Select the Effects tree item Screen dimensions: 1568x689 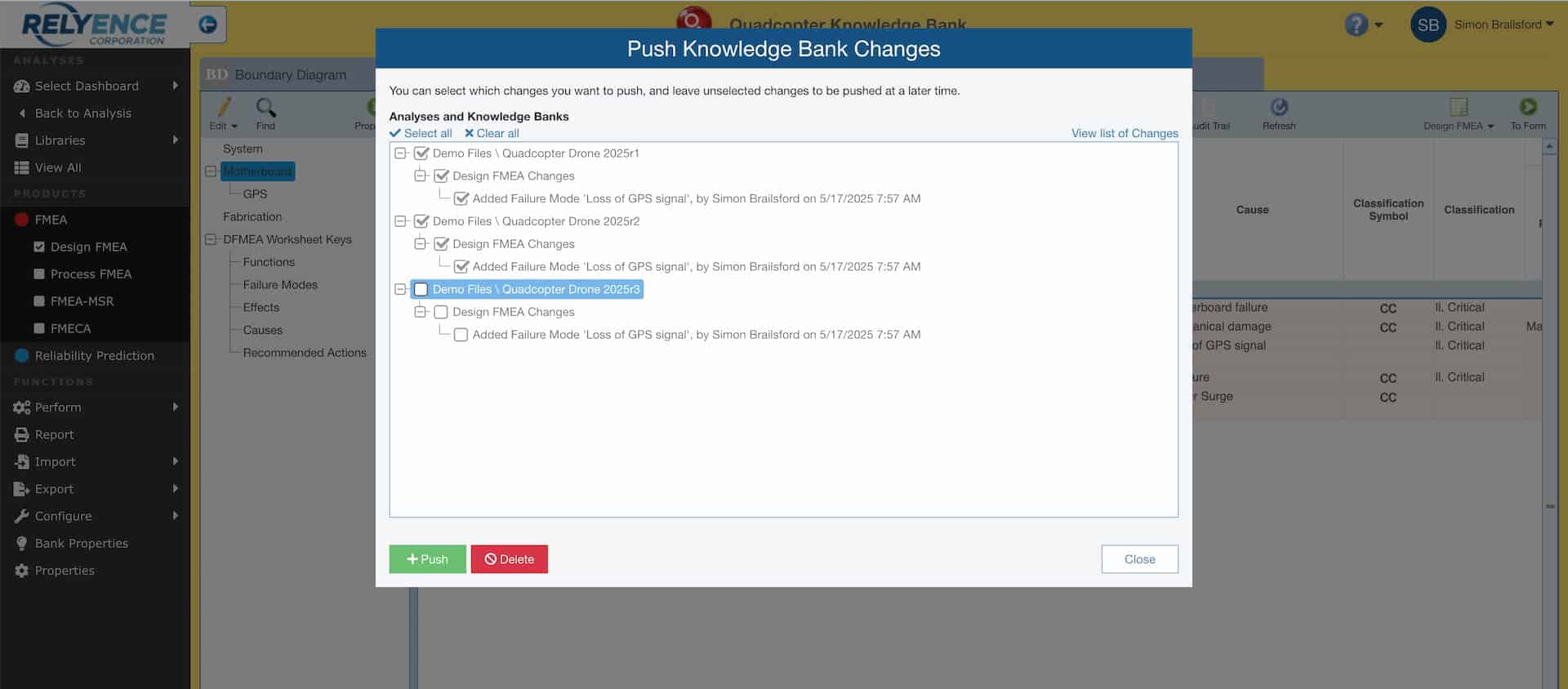(x=261, y=308)
